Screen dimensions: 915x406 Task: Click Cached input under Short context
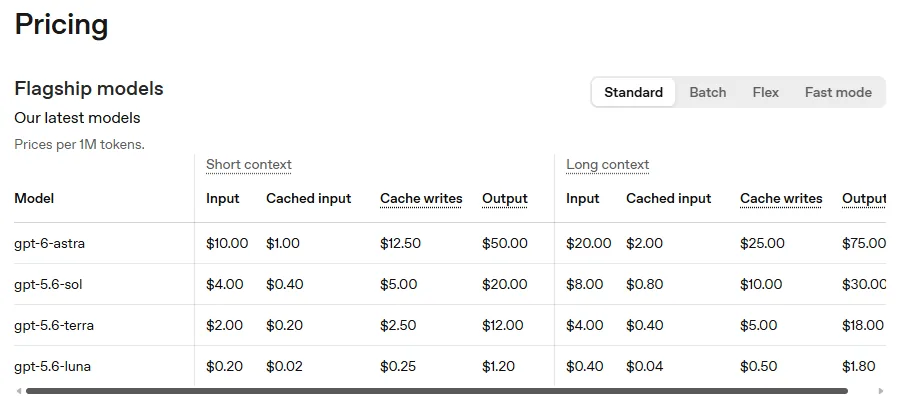click(309, 198)
